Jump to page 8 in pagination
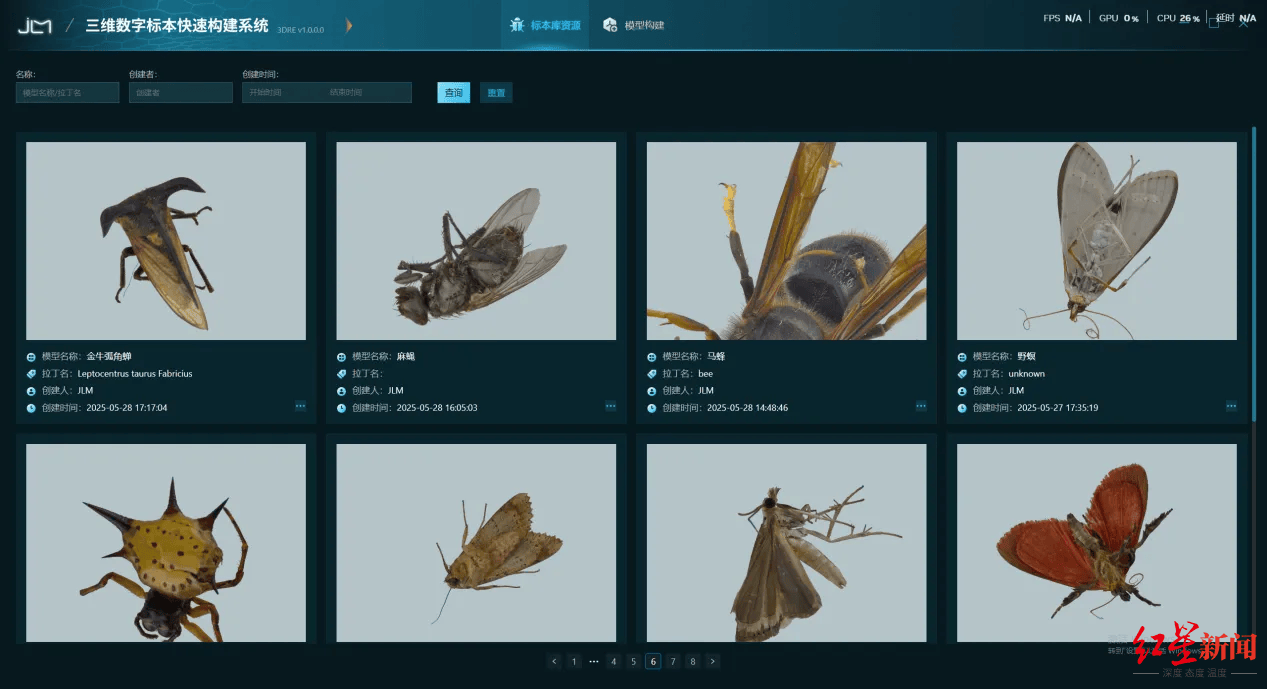Screen dimensions: 1267x689 tap(692, 661)
